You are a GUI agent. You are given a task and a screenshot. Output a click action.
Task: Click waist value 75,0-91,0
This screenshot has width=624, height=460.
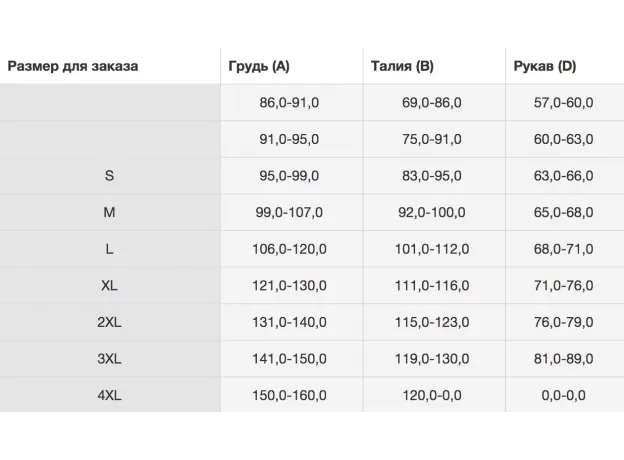coord(432,139)
